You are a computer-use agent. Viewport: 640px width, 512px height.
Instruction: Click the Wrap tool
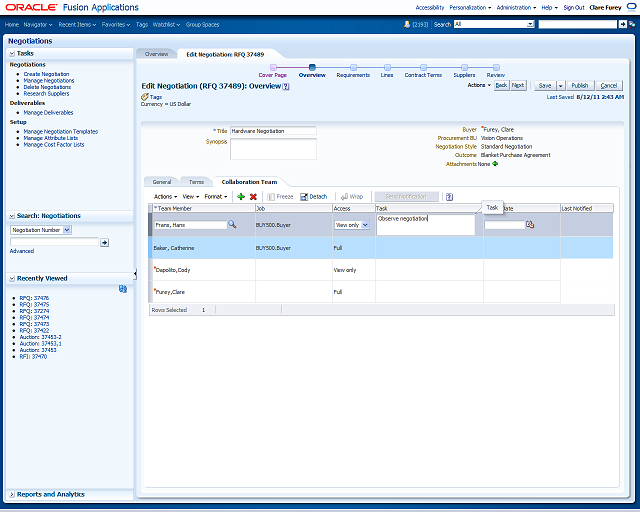pos(352,197)
